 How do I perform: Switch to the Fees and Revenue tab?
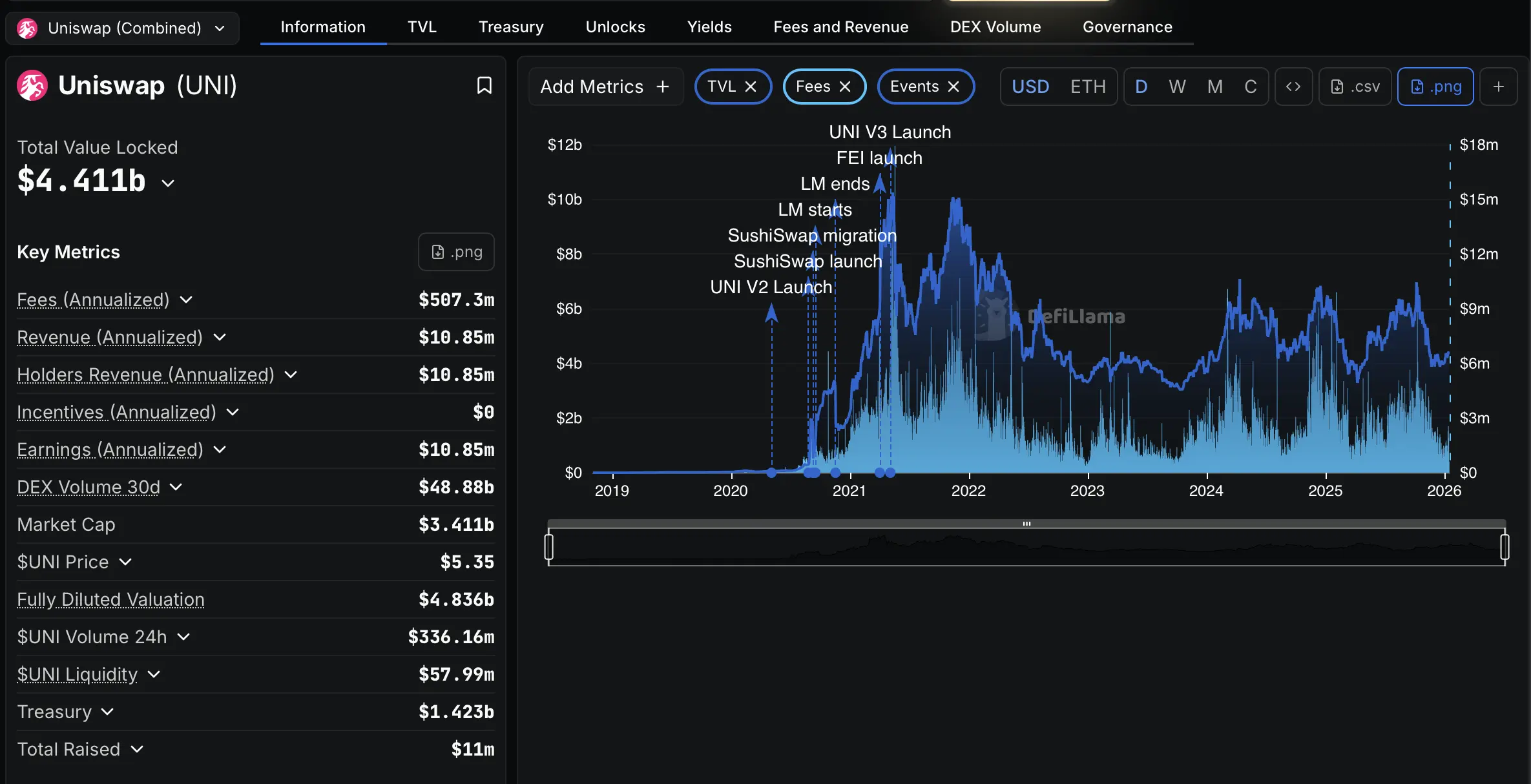(840, 26)
